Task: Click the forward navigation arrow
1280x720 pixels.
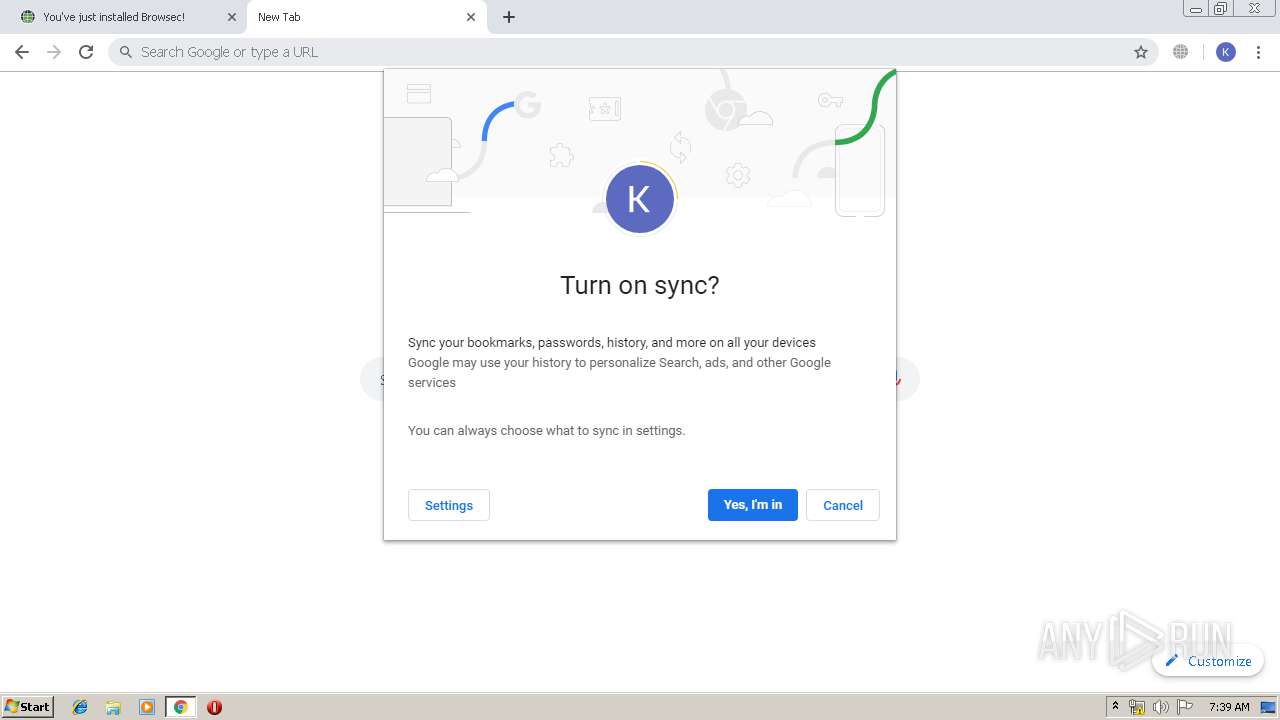Action: [x=54, y=52]
